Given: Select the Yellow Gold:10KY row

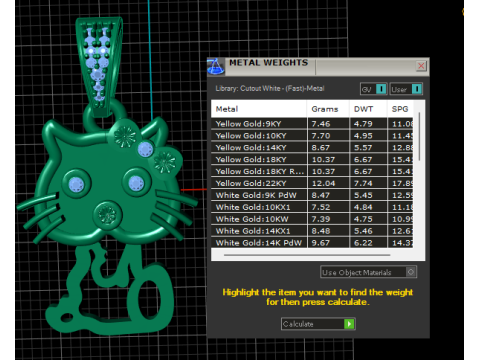Looking at the screenshot, I should tap(312, 136).
